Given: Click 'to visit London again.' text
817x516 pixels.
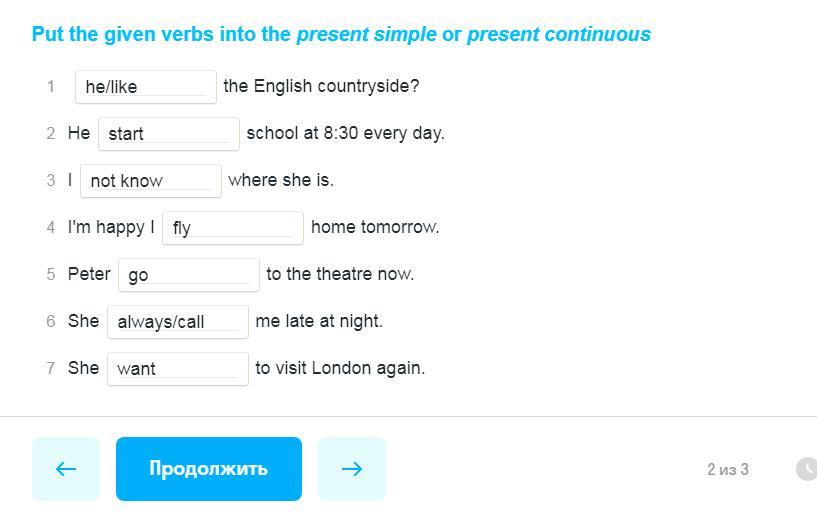Looking at the screenshot, I should [x=340, y=368].
